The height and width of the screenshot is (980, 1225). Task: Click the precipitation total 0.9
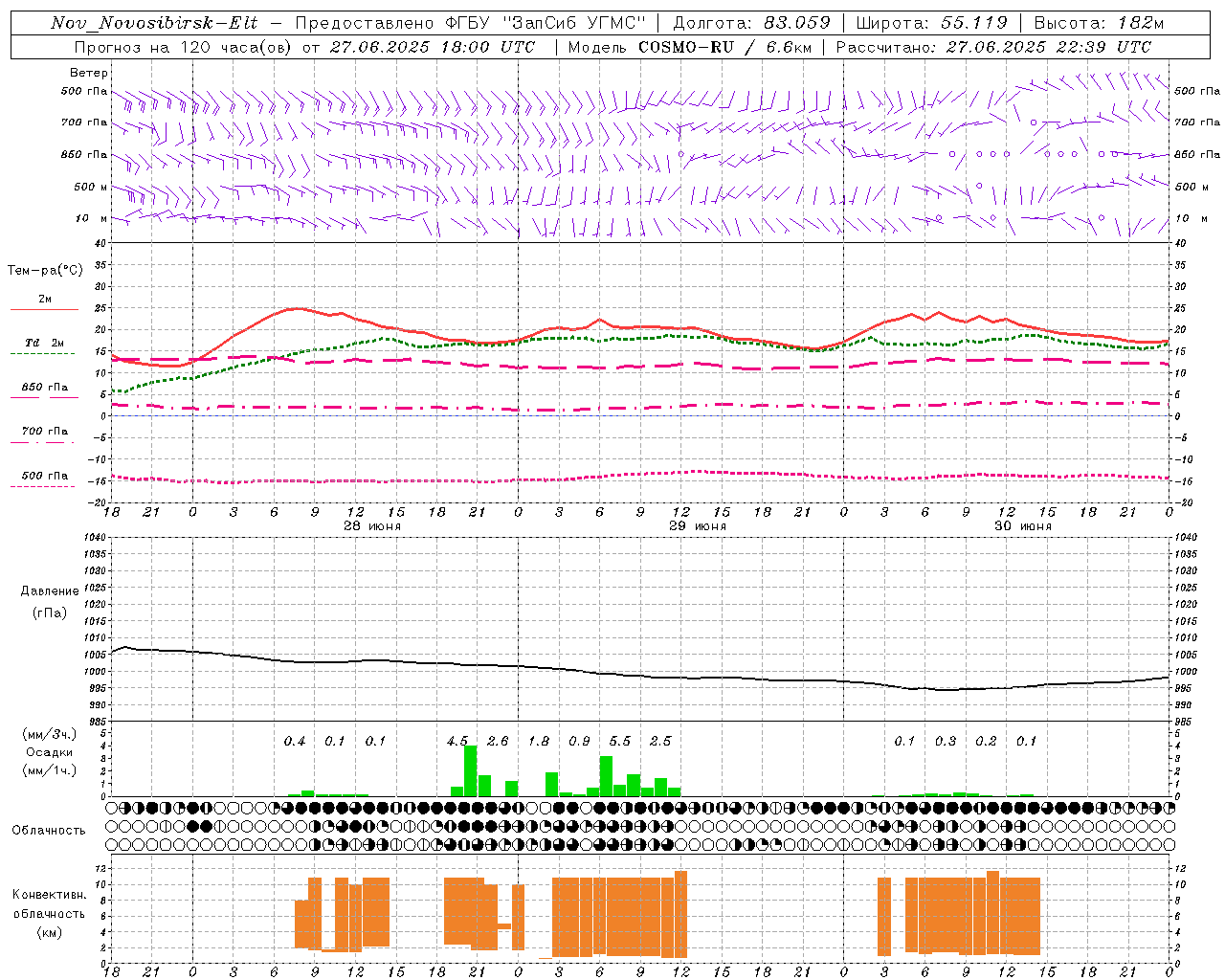579,742
